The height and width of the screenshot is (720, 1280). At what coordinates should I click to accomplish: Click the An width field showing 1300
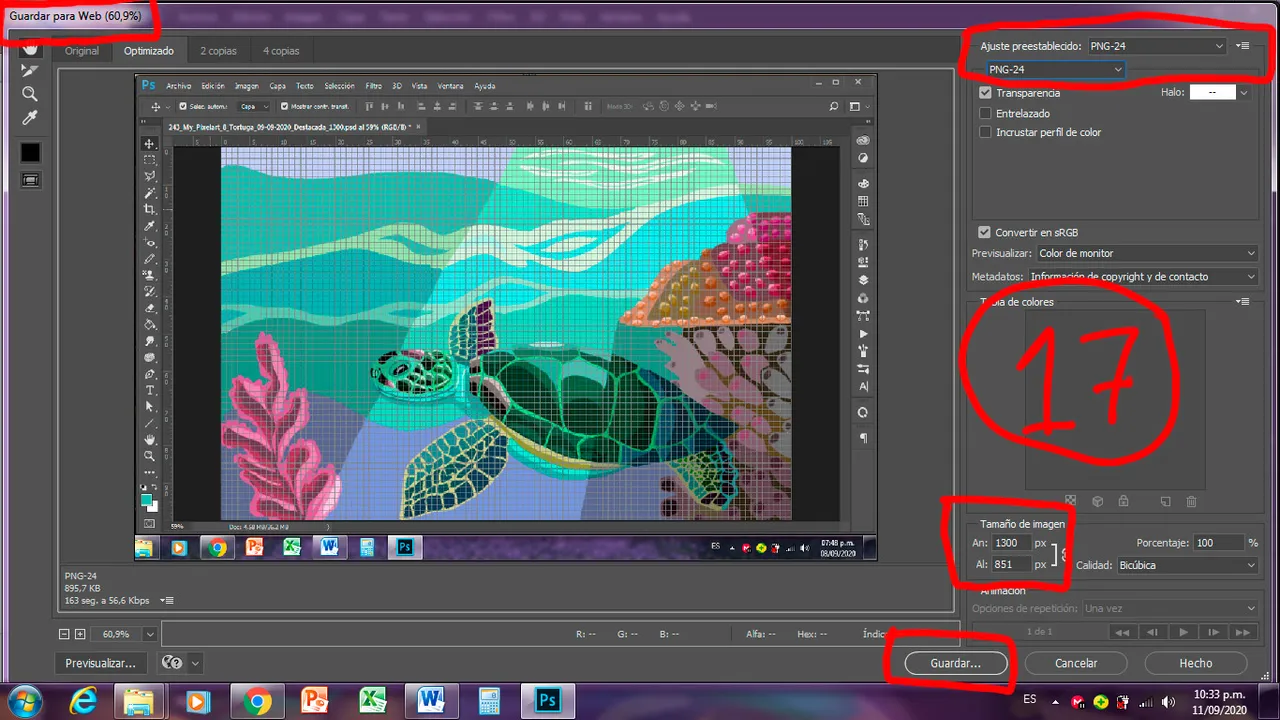click(x=1011, y=543)
